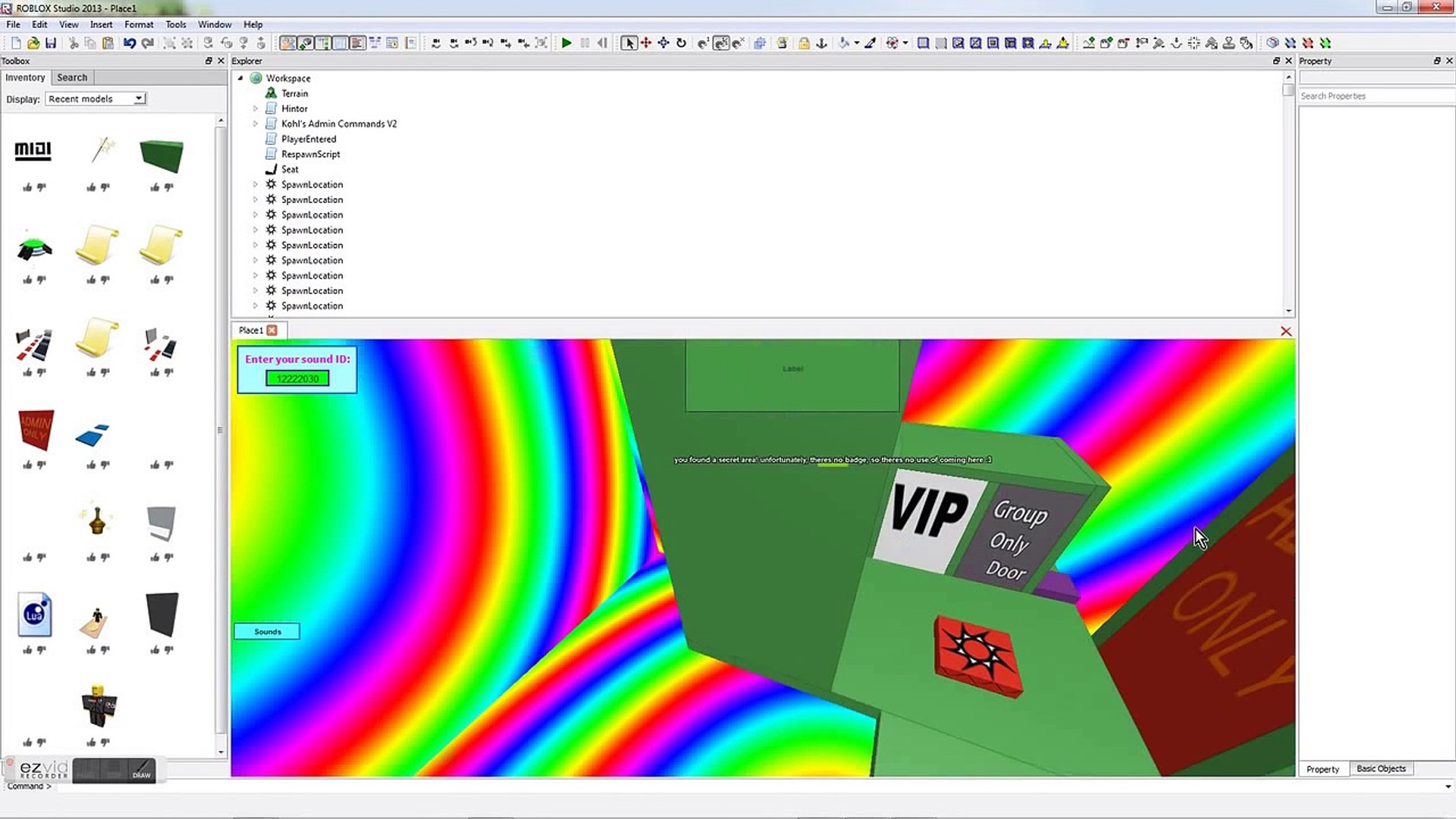This screenshot has width=1456, height=819.
Task: Click the paint bucket Fill tool
Action: pyautogui.click(x=843, y=43)
